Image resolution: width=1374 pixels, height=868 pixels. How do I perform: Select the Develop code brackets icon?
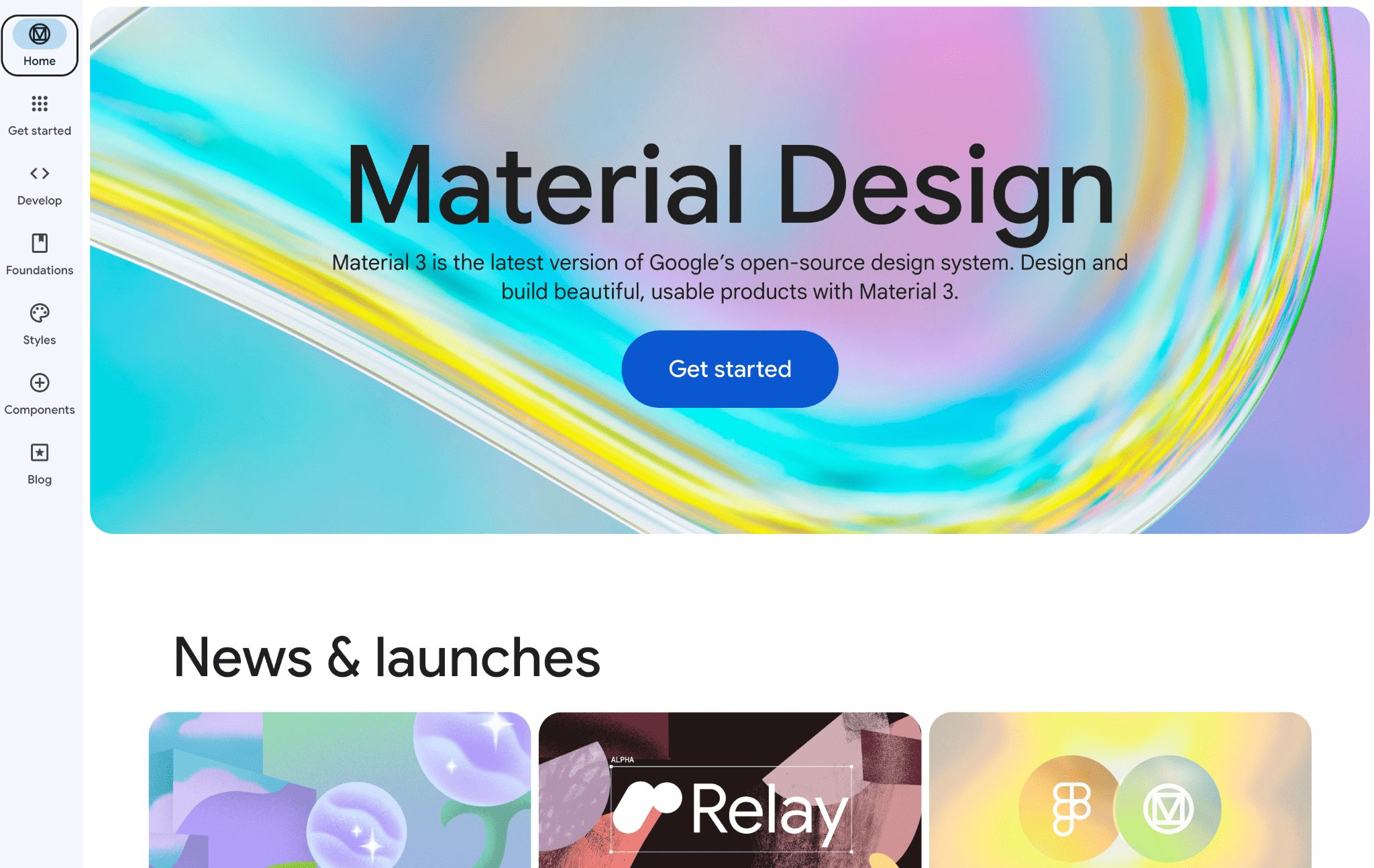tap(40, 173)
